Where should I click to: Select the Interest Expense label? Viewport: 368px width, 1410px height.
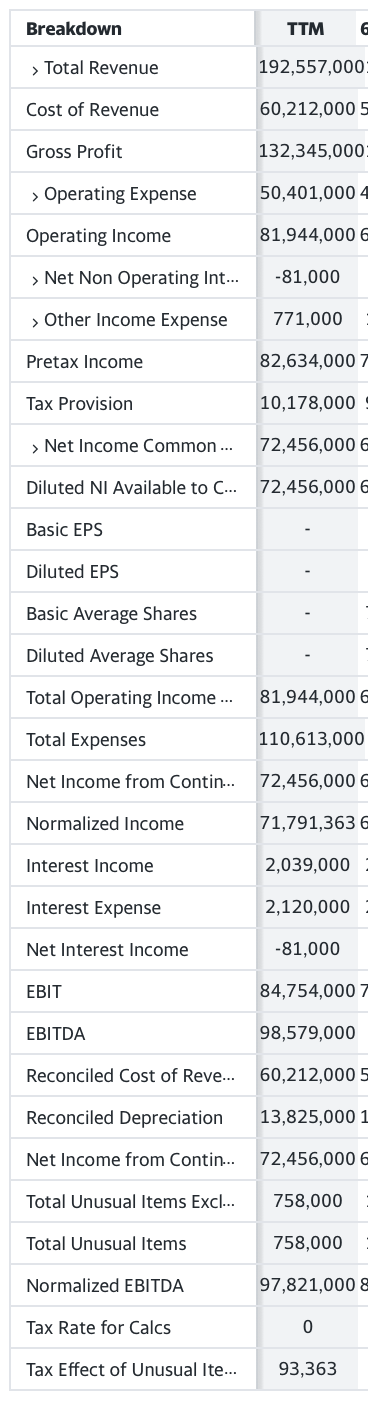pyautogui.click(x=93, y=908)
